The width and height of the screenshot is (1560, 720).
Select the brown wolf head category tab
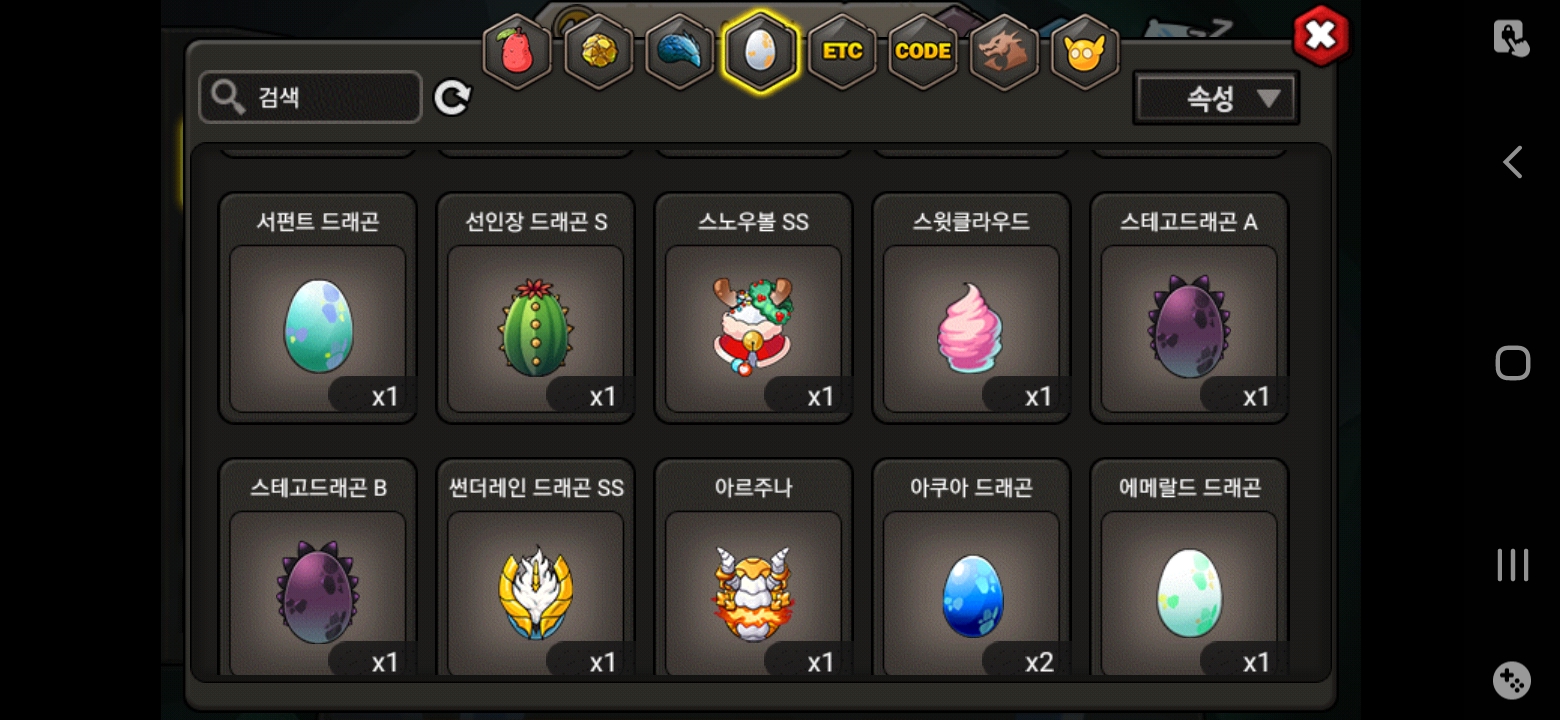[1004, 52]
